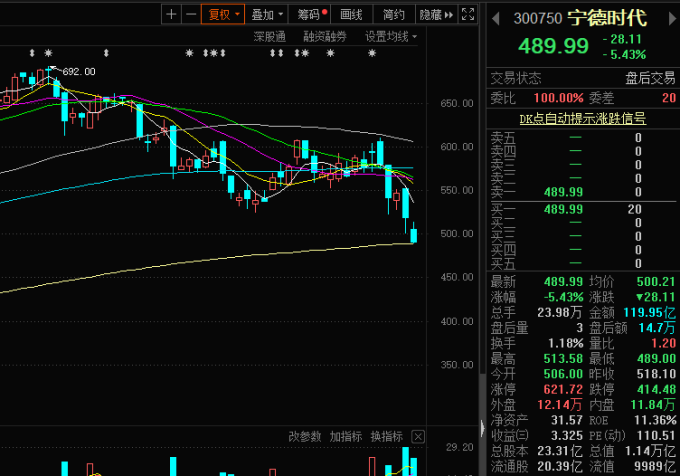Click the 跌停 414.48 value
The width and height of the screenshot is (681, 476).
coord(656,390)
